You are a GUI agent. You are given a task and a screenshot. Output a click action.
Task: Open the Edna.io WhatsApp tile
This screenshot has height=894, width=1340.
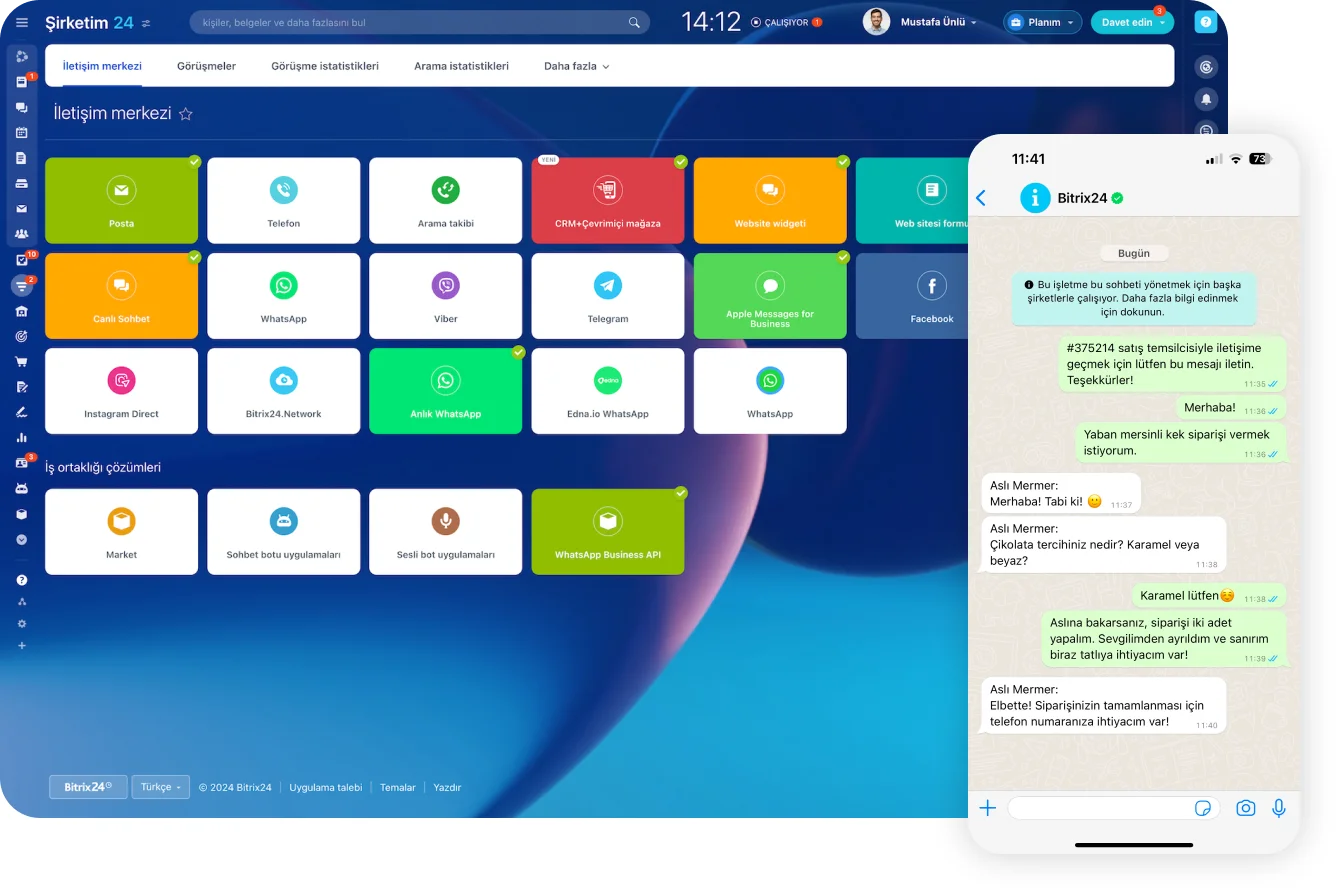coord(608,391)
